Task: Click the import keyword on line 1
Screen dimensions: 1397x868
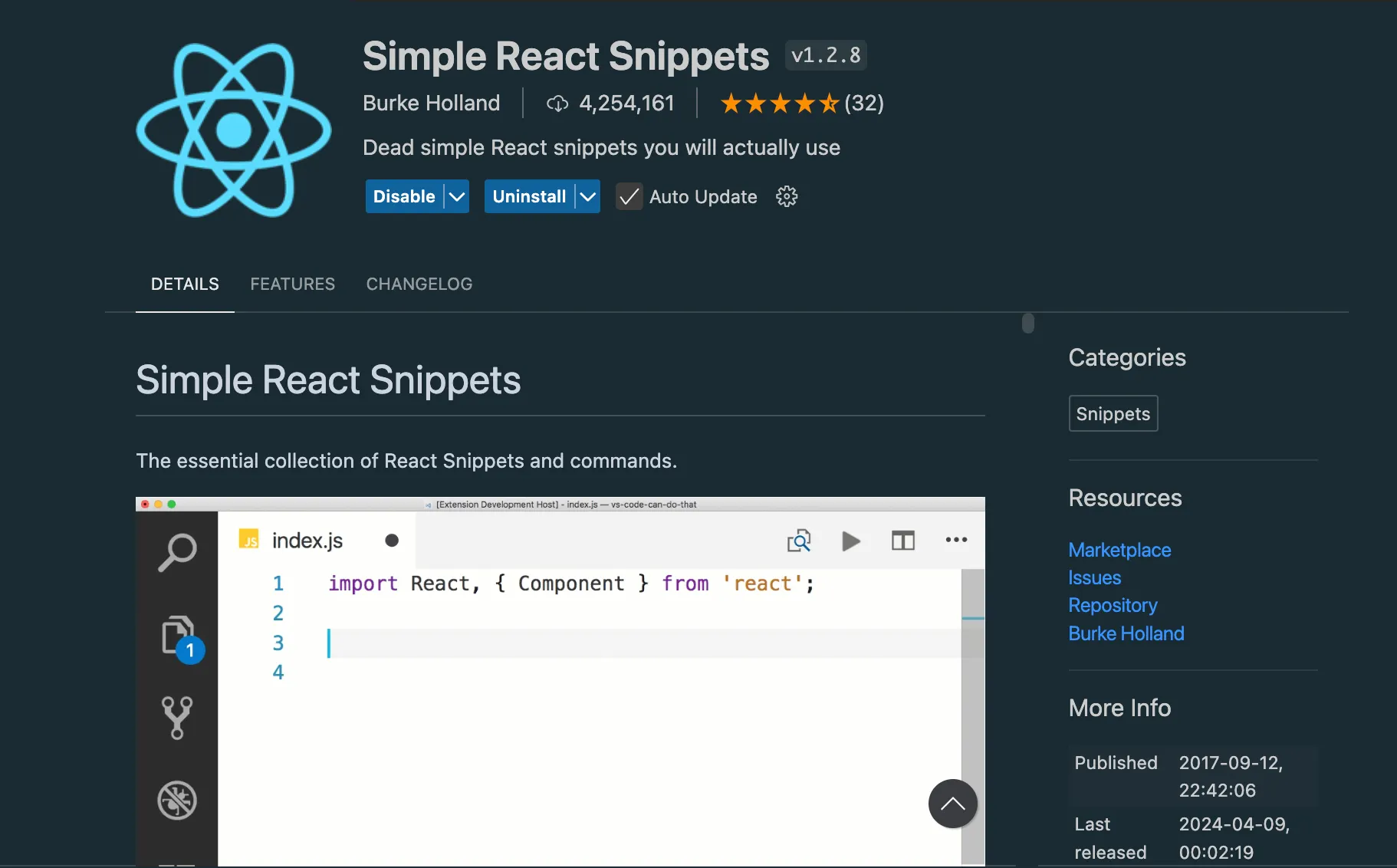Action: point(363,584)
